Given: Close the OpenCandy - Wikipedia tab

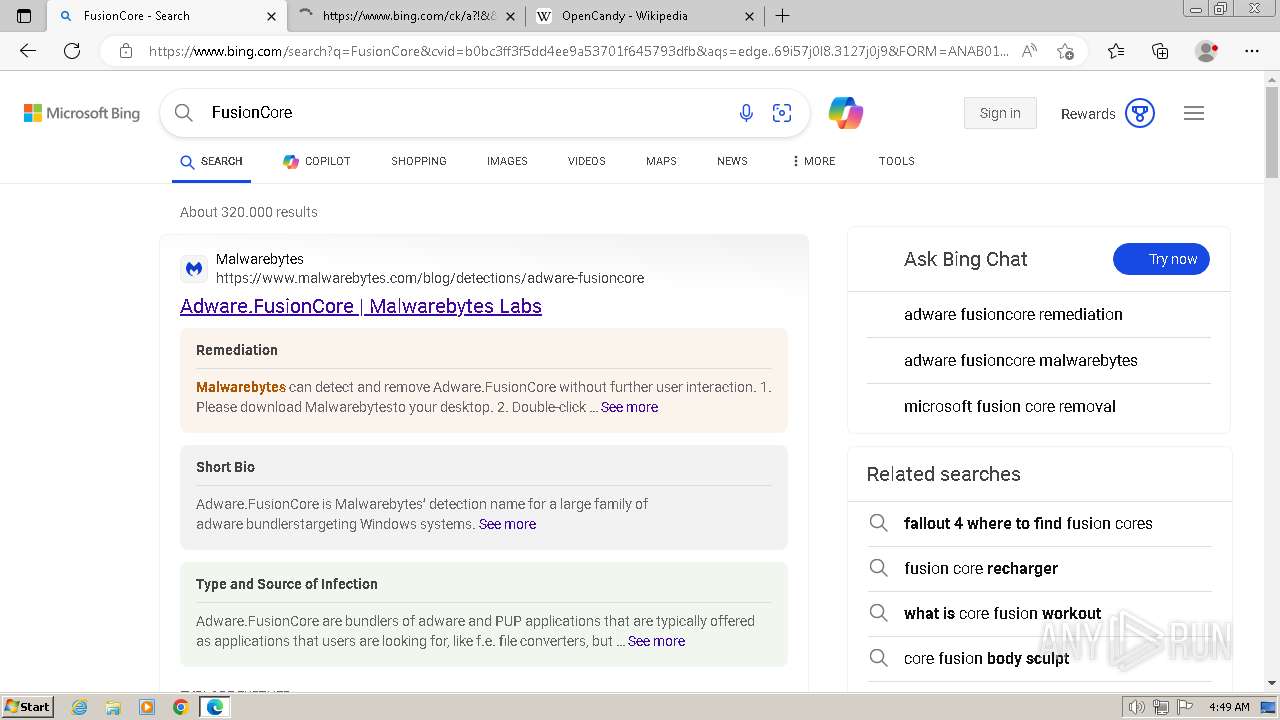Looking at the screenshot, I should click(x=750, y=16).
